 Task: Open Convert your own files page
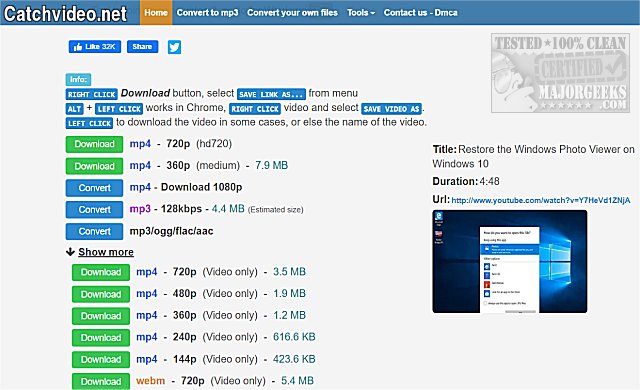292,13
